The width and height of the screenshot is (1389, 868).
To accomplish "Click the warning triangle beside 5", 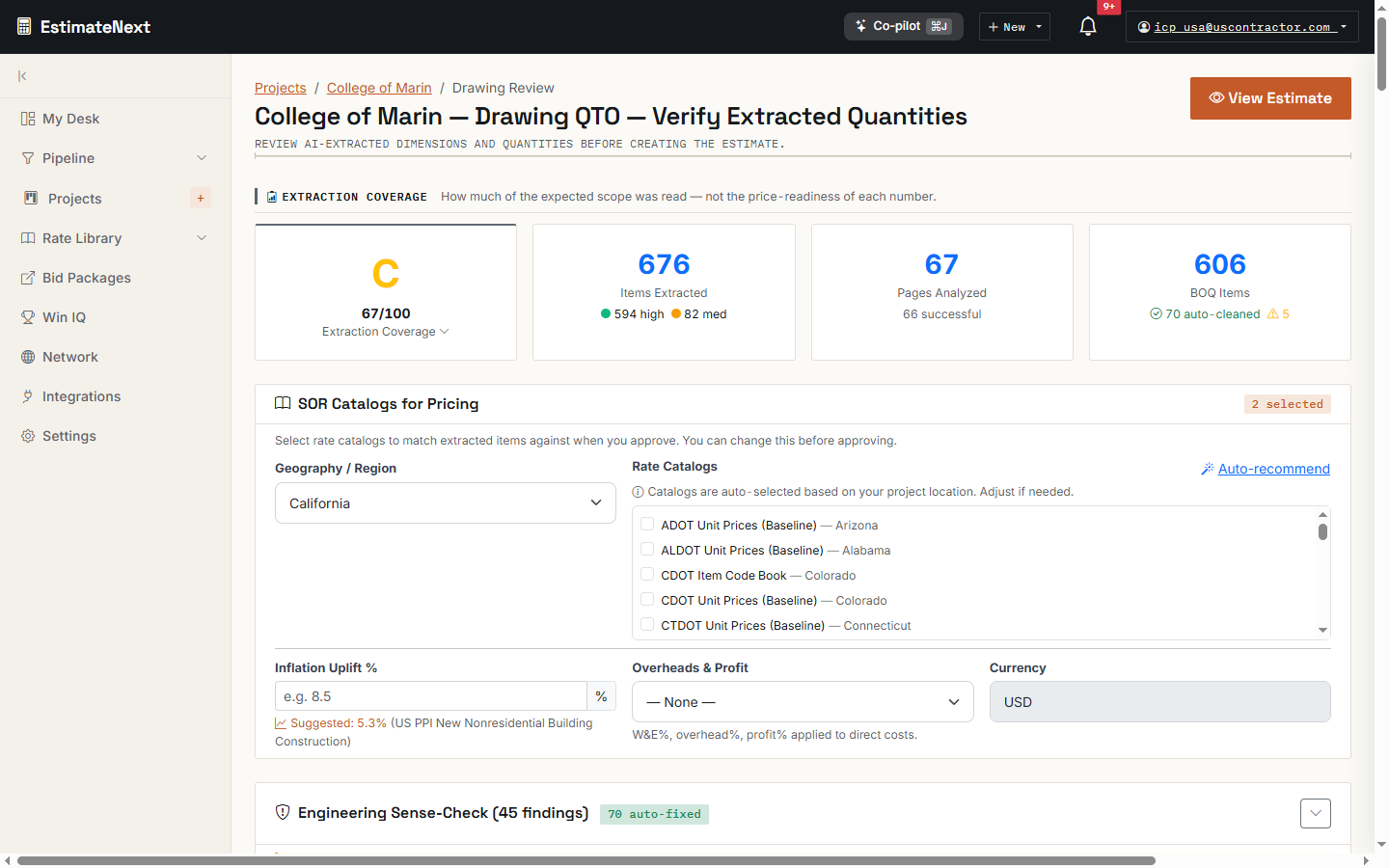I will [1273, 313].
